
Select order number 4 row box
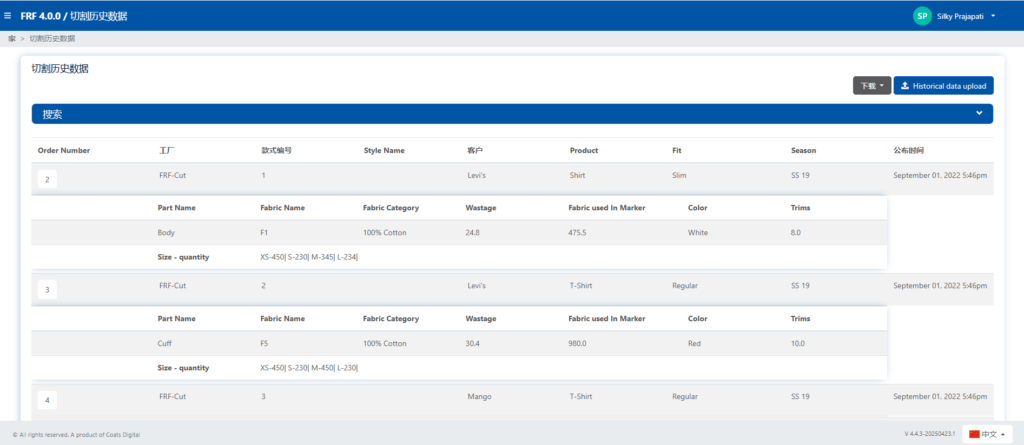click(47, 400)
